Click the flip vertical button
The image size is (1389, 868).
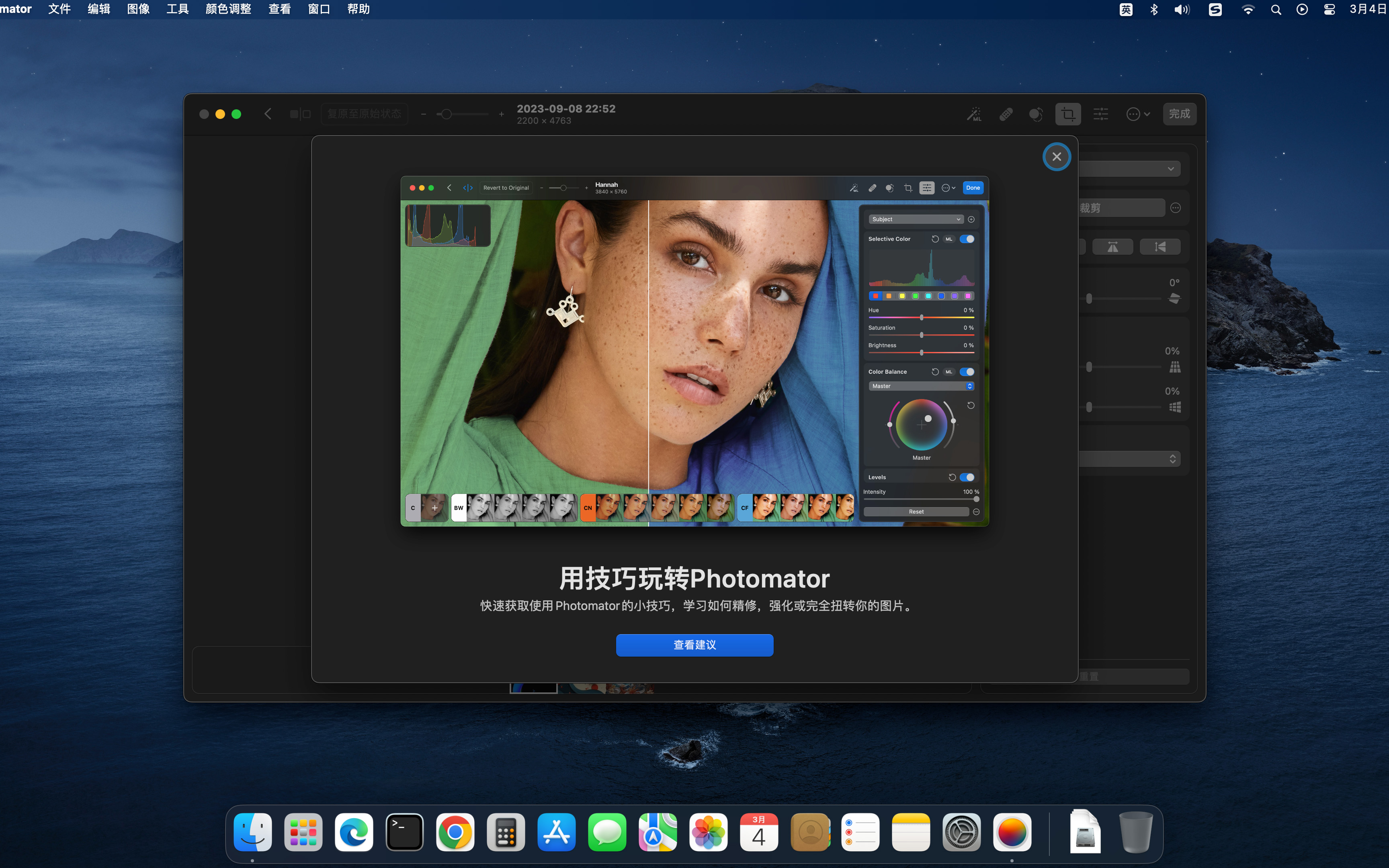1160,247
